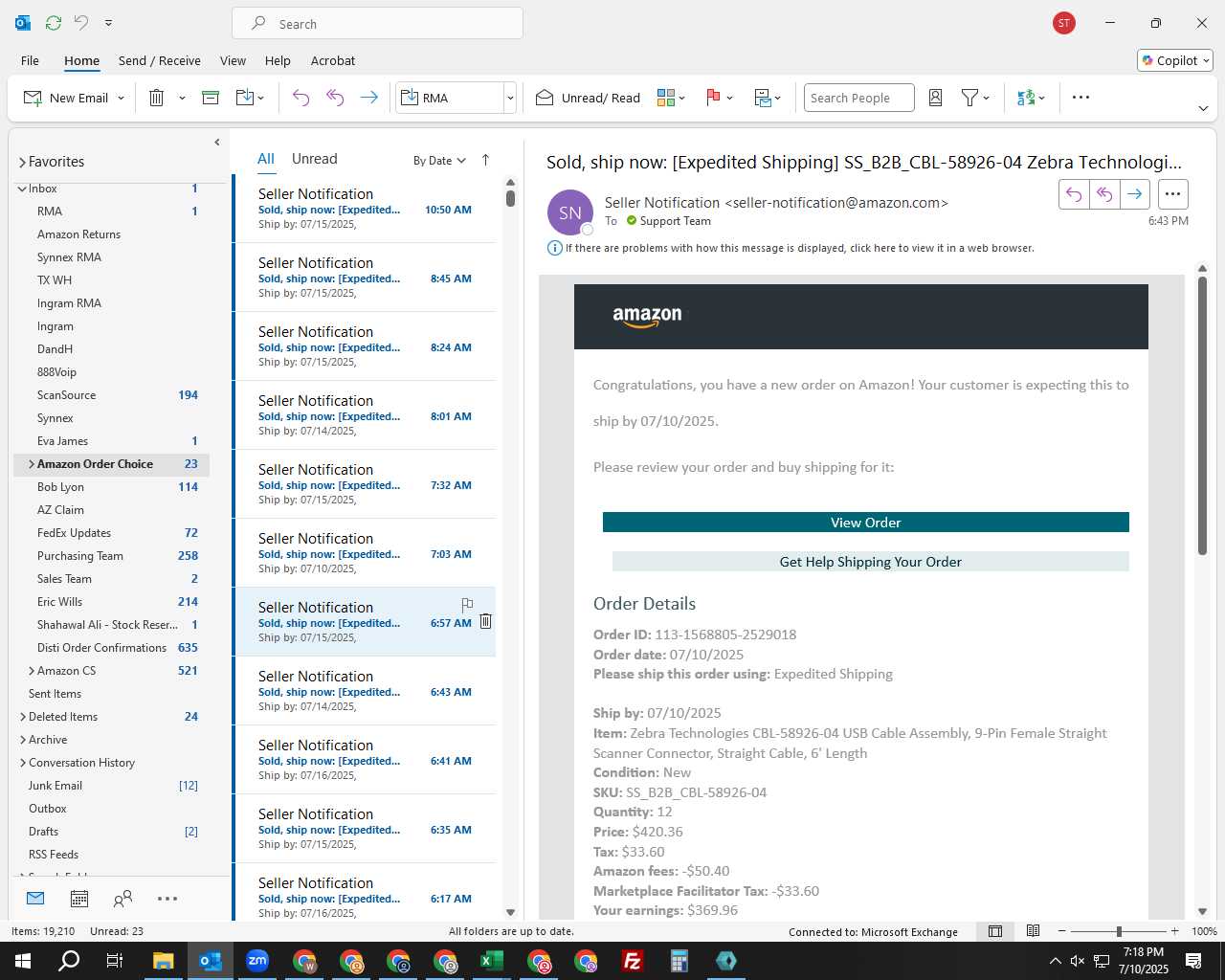Click the View Order button in email
Screen dimensions: 1225x980
pyautogui.click(x=866, y=523)
